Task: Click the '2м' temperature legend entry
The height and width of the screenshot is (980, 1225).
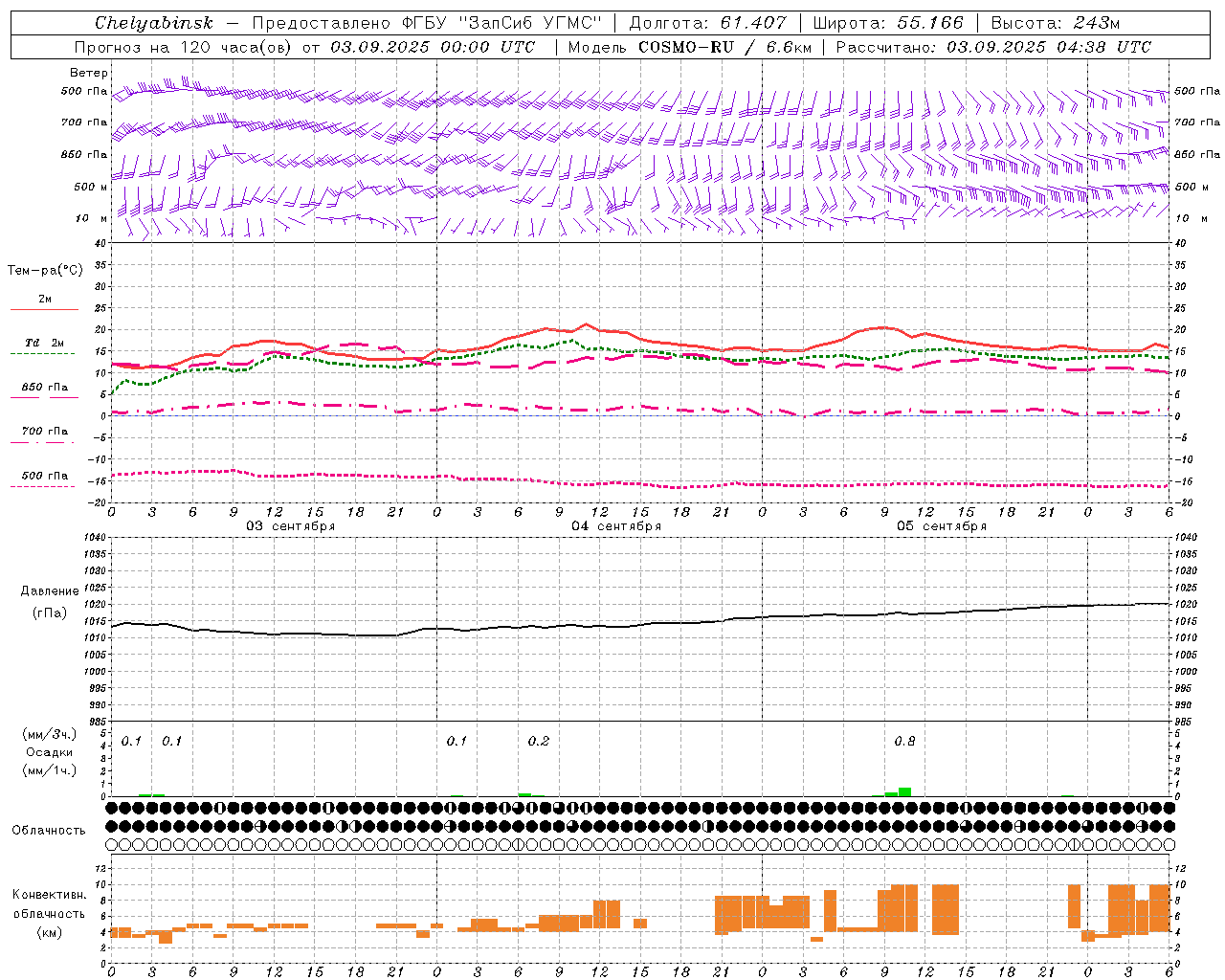Action: coord(45,300)
